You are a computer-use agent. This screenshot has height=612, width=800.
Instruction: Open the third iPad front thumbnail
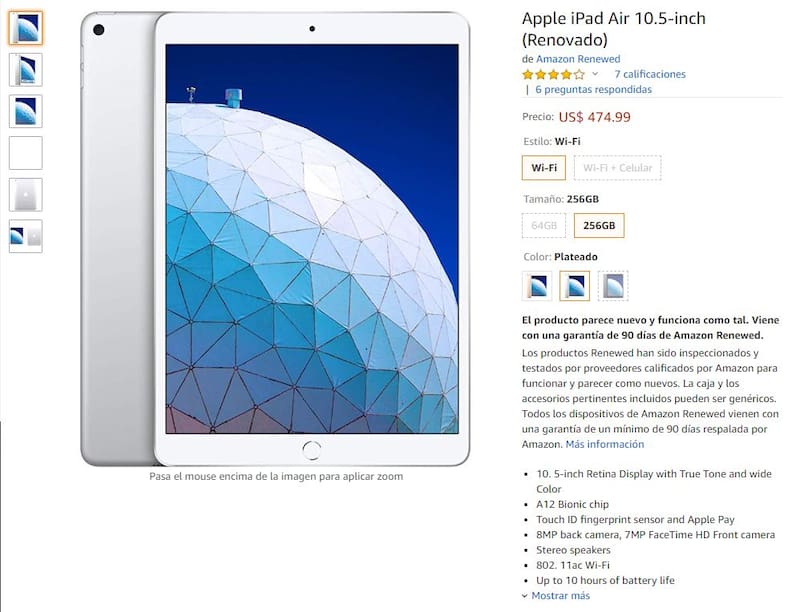(26, 111)
